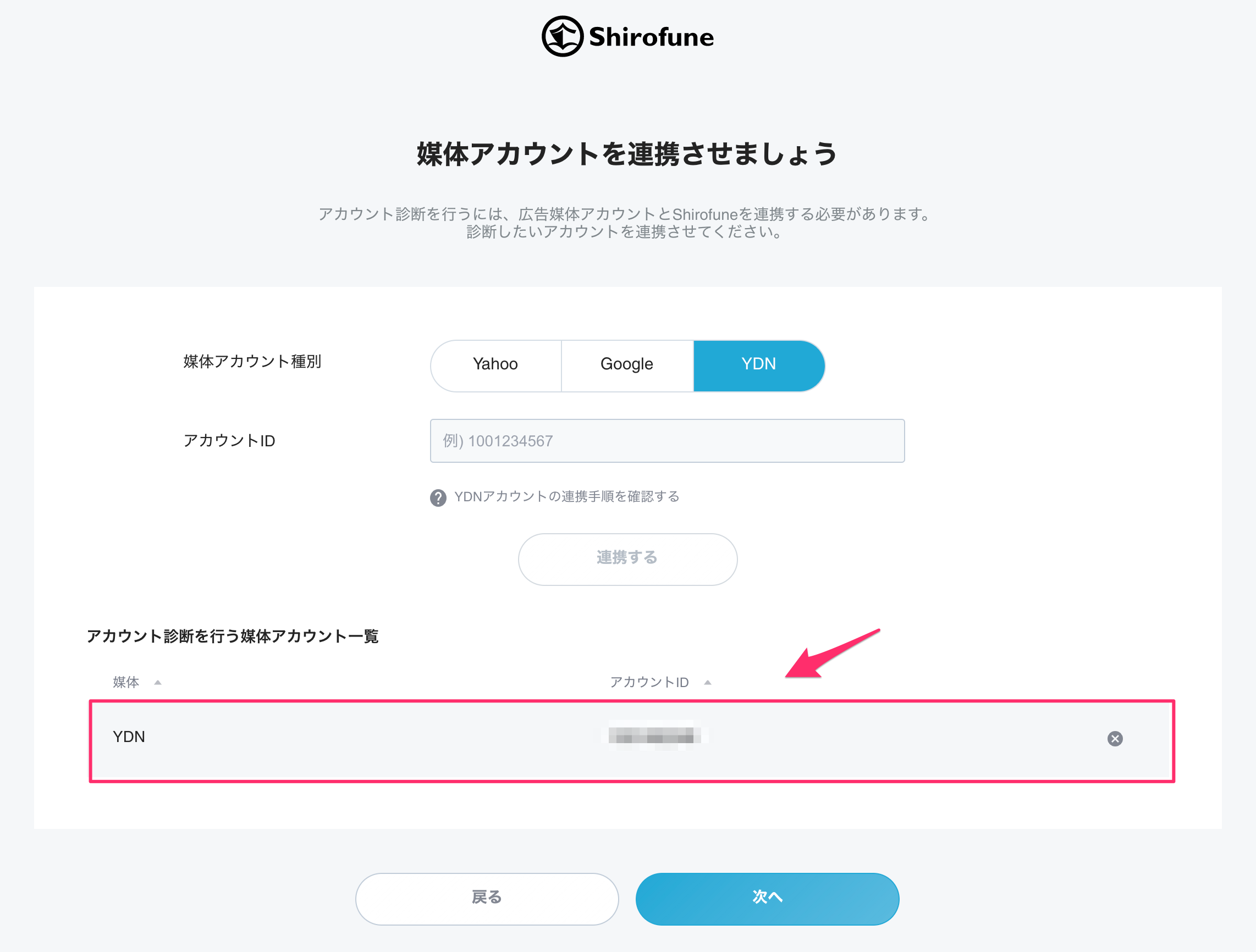
Task: Click the 媒体 column header label
Action: 126,682
